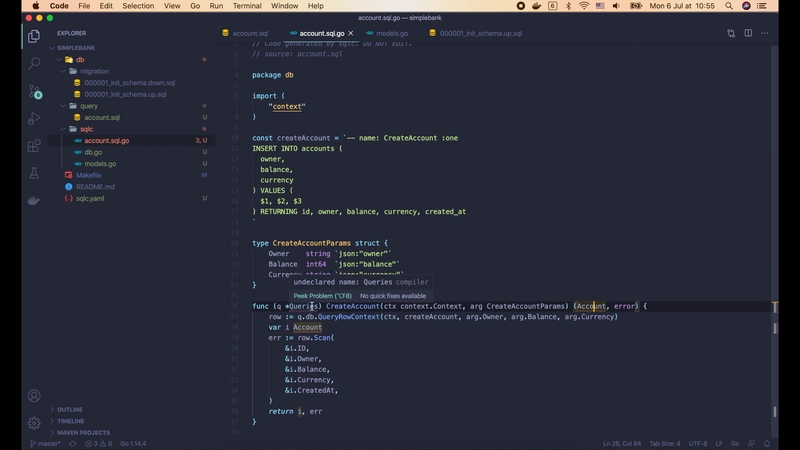Collapse the sqlc folder
This screenshot has width=800, height=450.
(86, 129)
